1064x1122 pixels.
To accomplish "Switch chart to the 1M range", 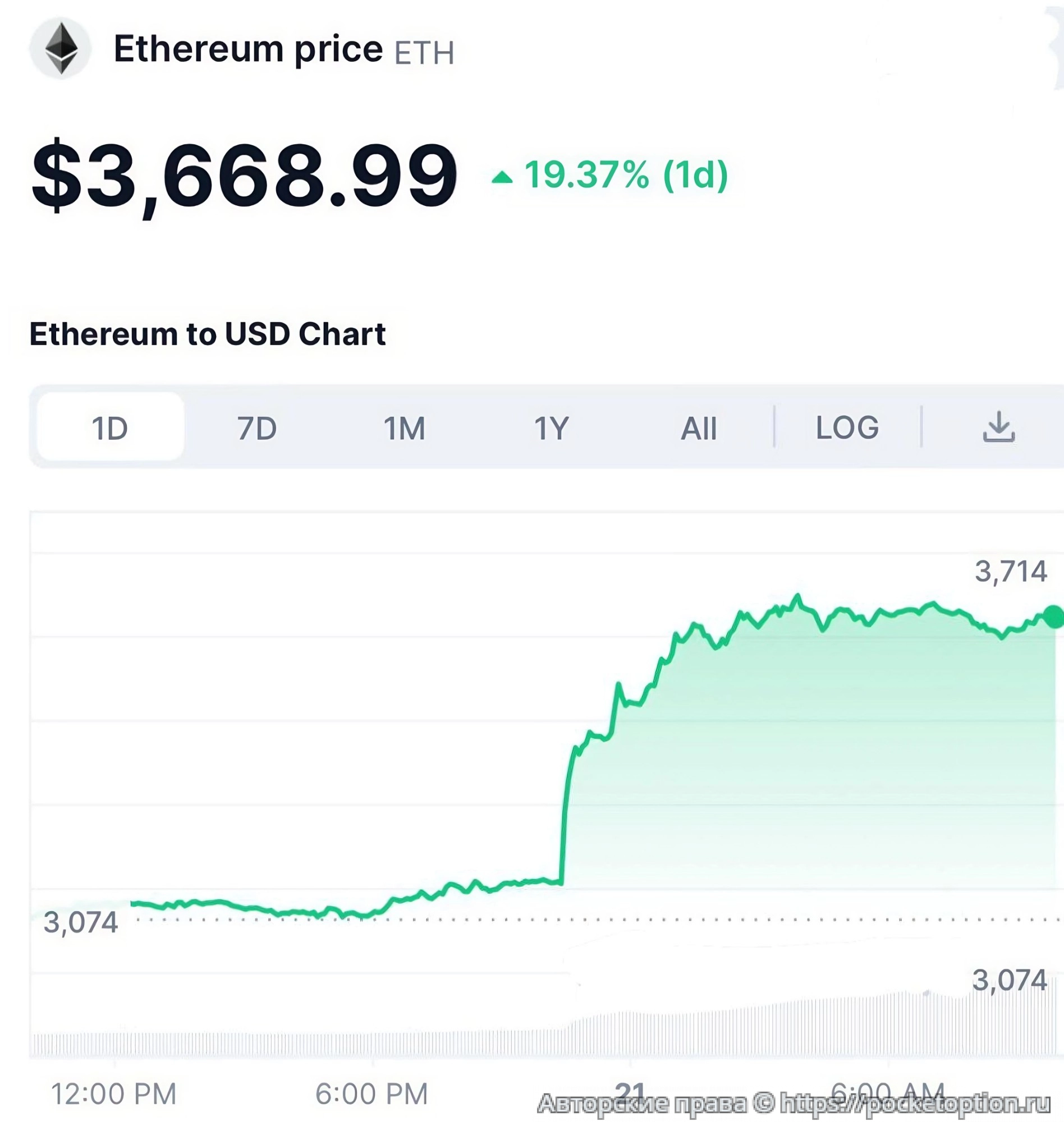I will pyautogui.click(x=404, y=427).
